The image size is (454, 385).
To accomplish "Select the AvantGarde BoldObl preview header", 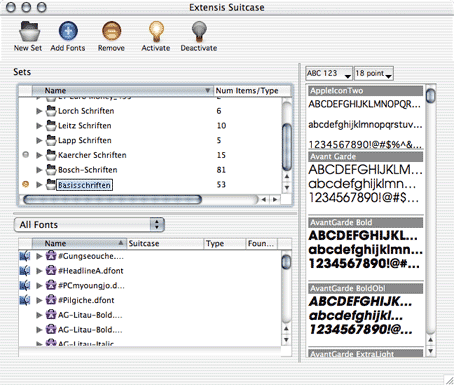I will 366,288.
